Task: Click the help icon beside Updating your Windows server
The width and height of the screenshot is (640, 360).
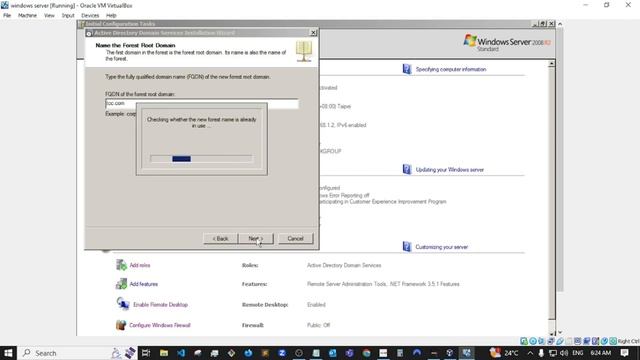Action: click(407, 169)
